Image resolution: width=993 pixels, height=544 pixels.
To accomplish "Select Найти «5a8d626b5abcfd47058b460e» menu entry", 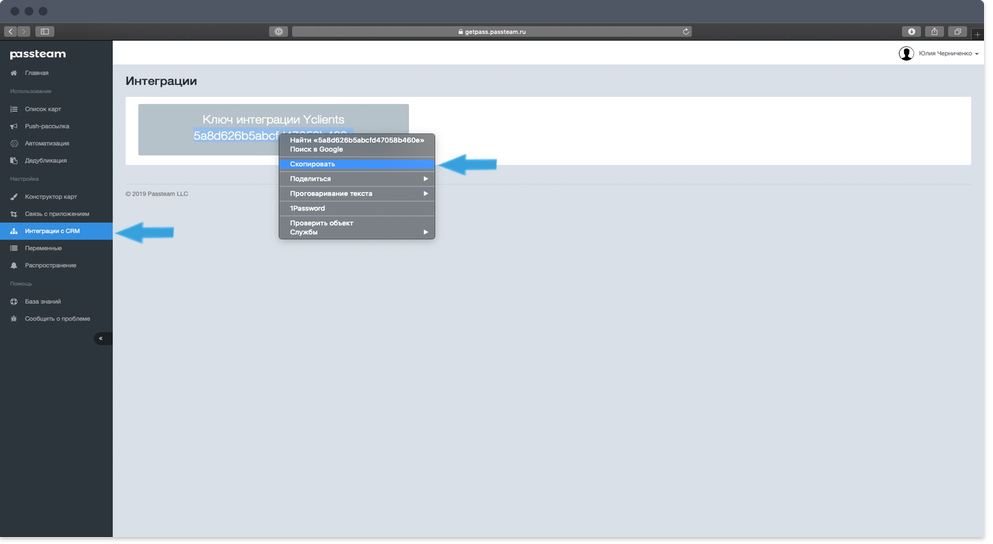I will [x=357, y=140].
